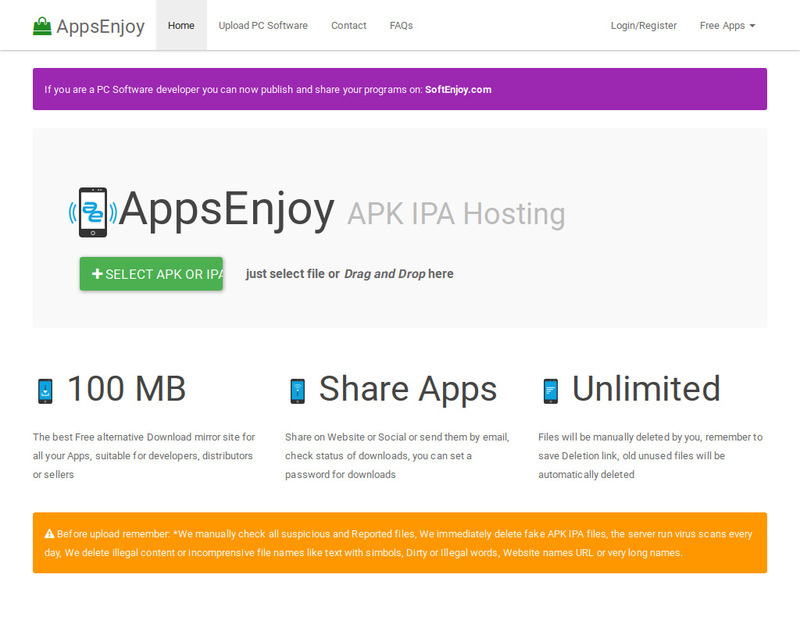Go to Upload PC Software page

[263, 26]
